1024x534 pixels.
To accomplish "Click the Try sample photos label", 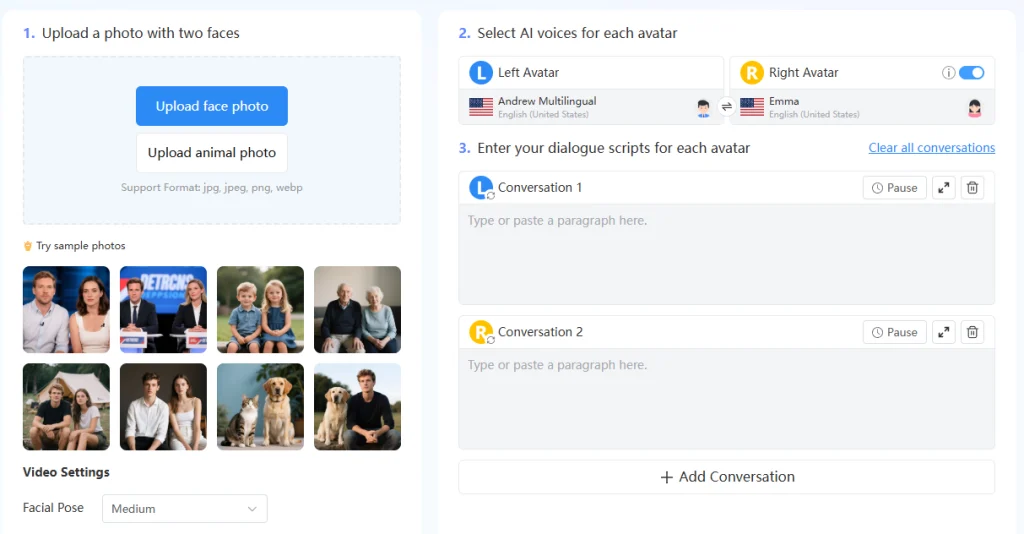I will click(x=80, y=246).
